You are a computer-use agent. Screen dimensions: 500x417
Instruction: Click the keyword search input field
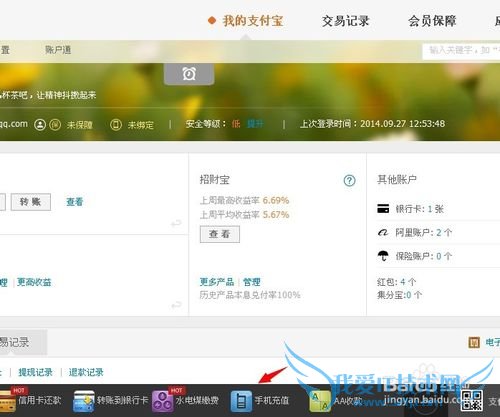pos(461,51)
